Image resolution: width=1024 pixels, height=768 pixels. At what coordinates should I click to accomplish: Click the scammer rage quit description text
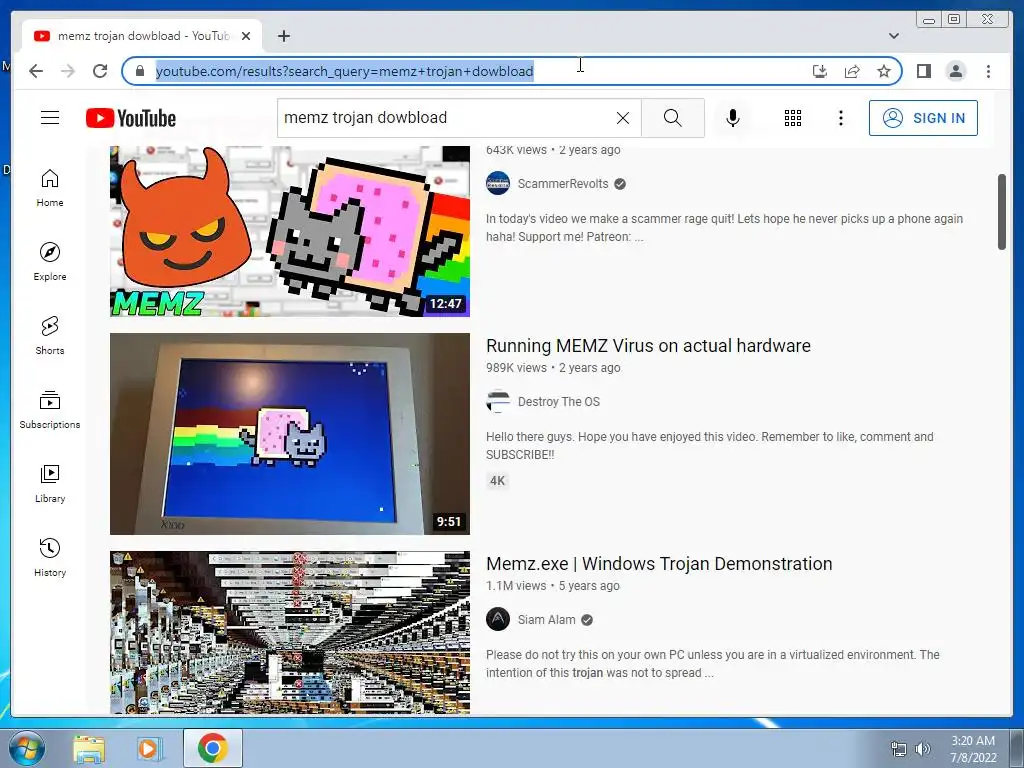[x=724, y=227]
